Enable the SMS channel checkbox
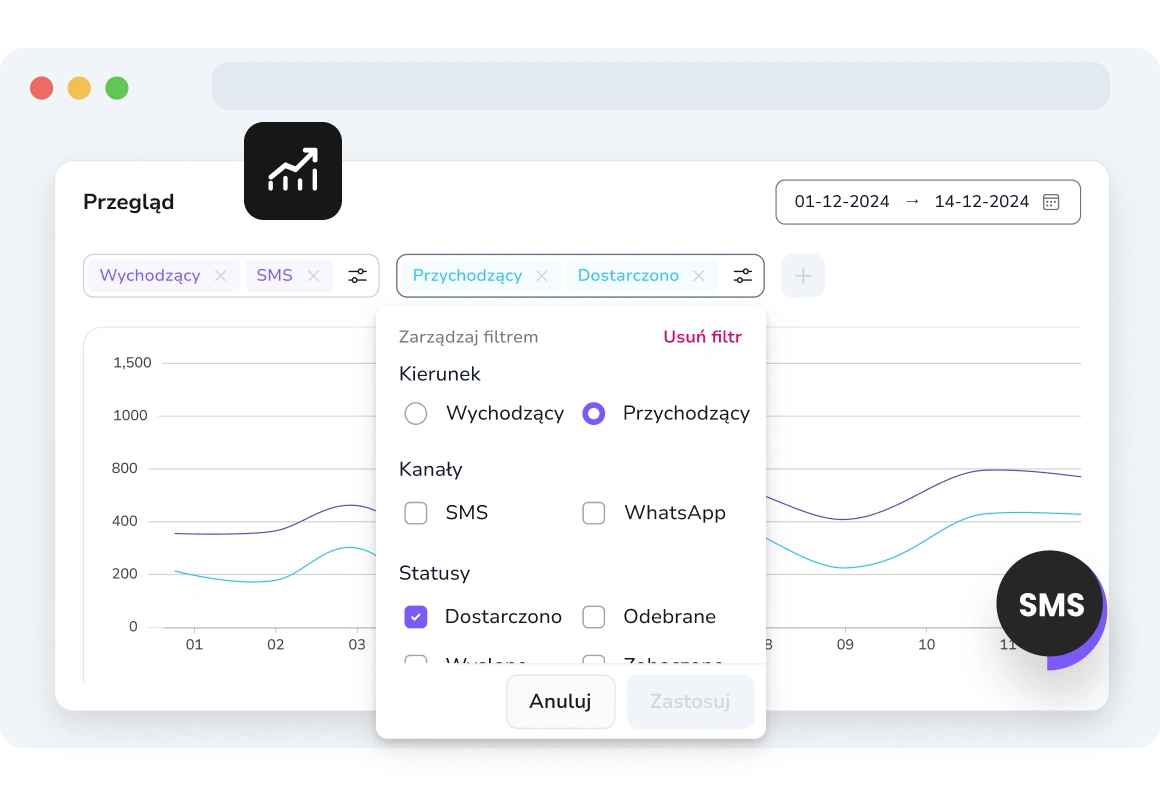This screenshot has height=796, width=1160. (x=416, y=513)
